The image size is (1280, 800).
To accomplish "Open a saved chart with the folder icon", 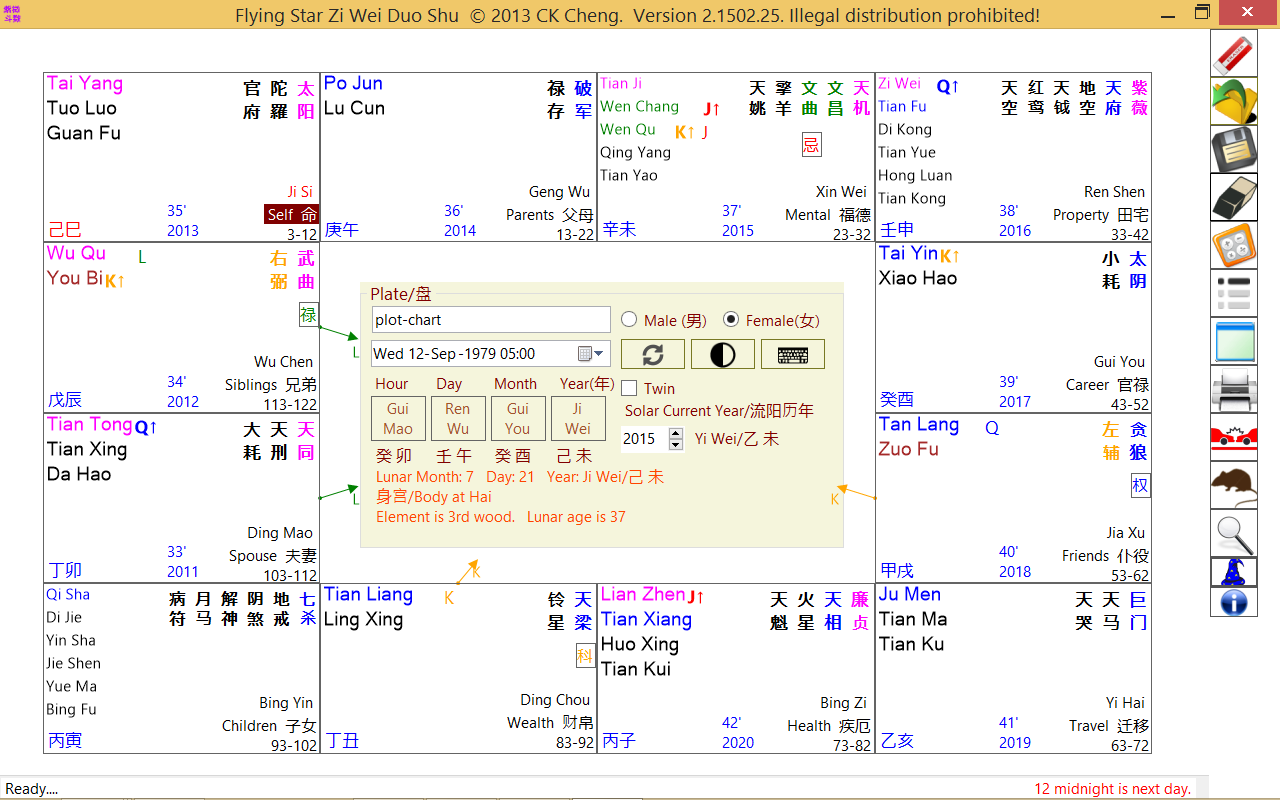I will coord(1233,101).
